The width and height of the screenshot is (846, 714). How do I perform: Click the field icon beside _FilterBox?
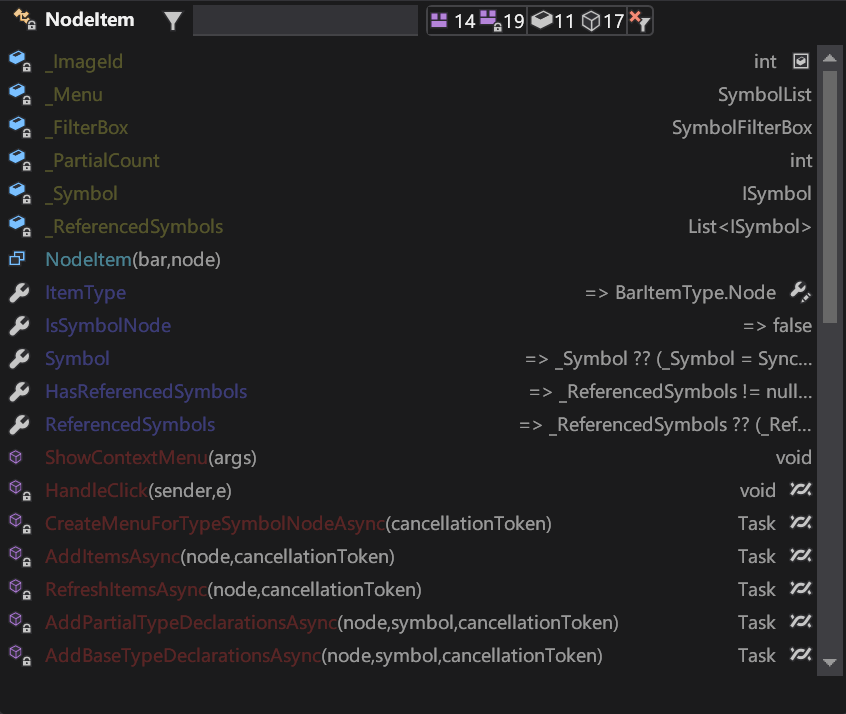pyautogui.click(x=17, y=127)
